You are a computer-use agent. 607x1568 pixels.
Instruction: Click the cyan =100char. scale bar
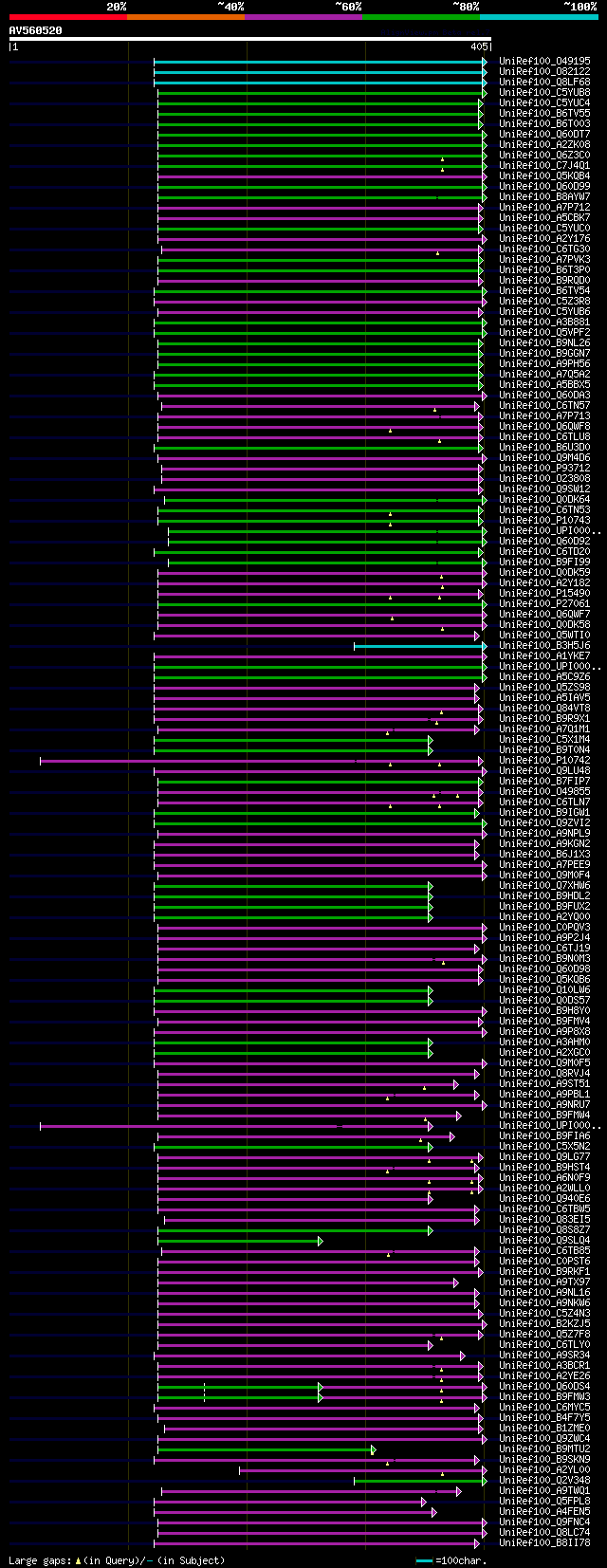pyautogui.click(x=424, y=1560)
